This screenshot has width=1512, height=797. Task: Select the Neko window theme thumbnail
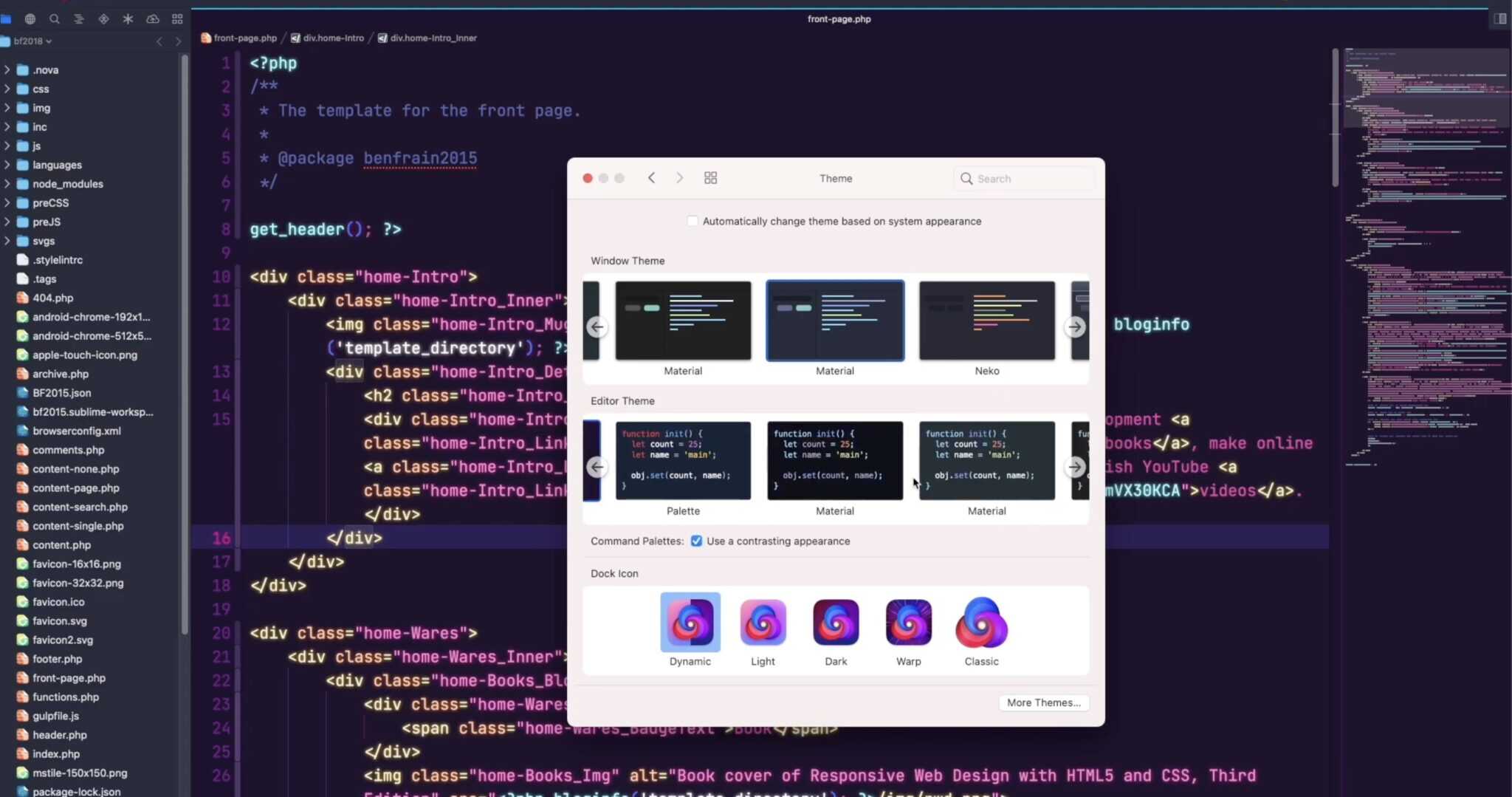pyautogui.click(x=986, y=320)
